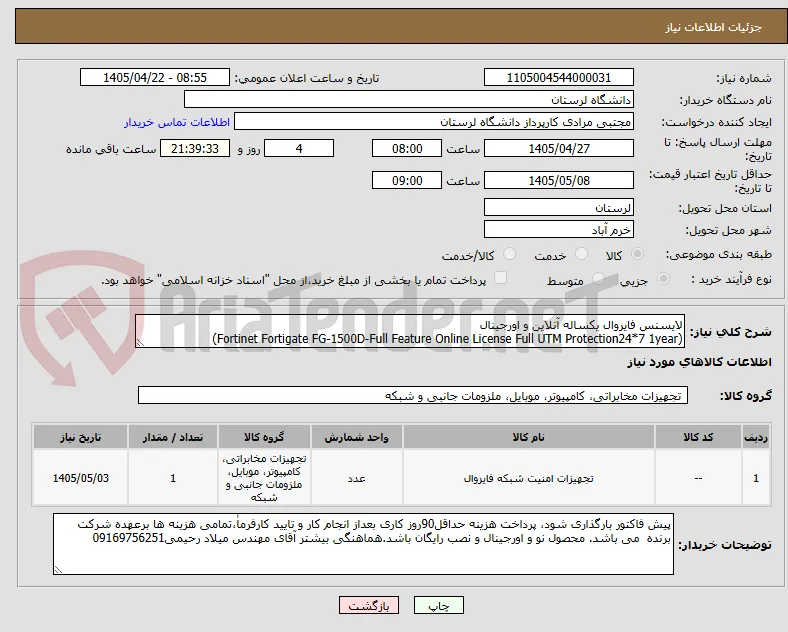The height and width of the screenshot is (632, 788).
Task: Select the متوسط purchase type radio
Action: pyautogui.click(x=598, y=278)
